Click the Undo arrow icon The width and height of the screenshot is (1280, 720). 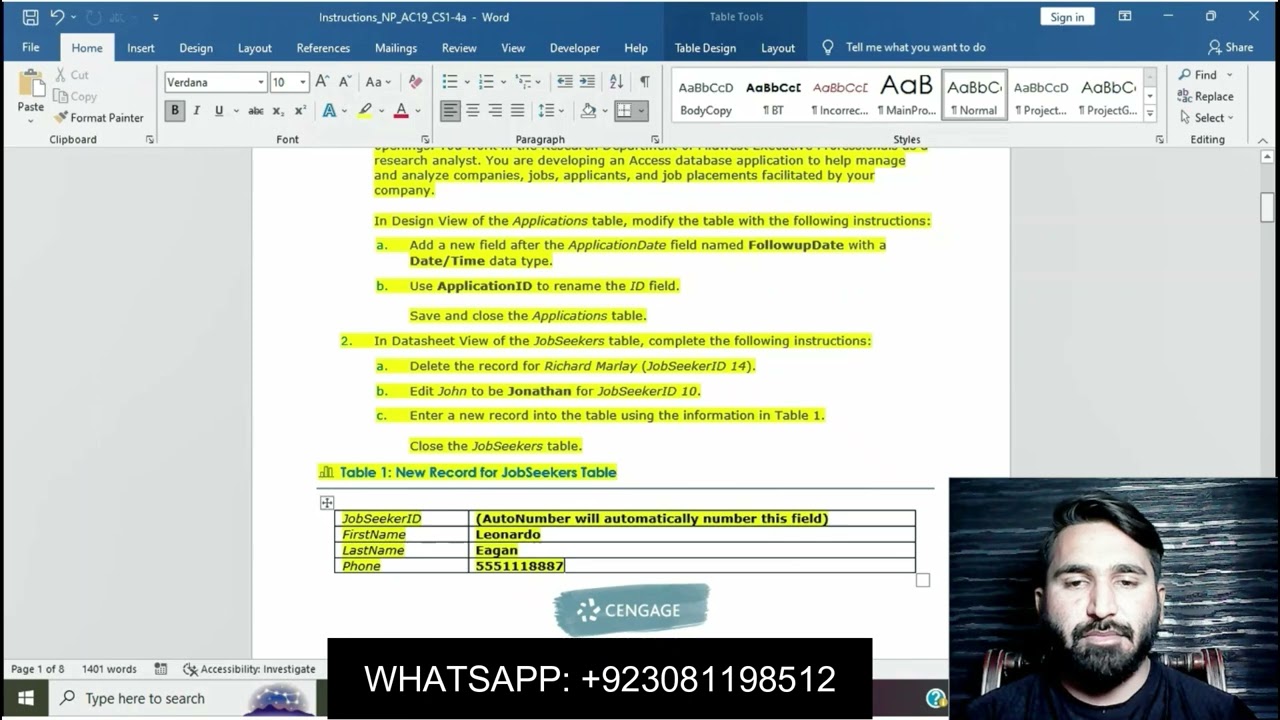pyautogui.click(x=58, y=17)
